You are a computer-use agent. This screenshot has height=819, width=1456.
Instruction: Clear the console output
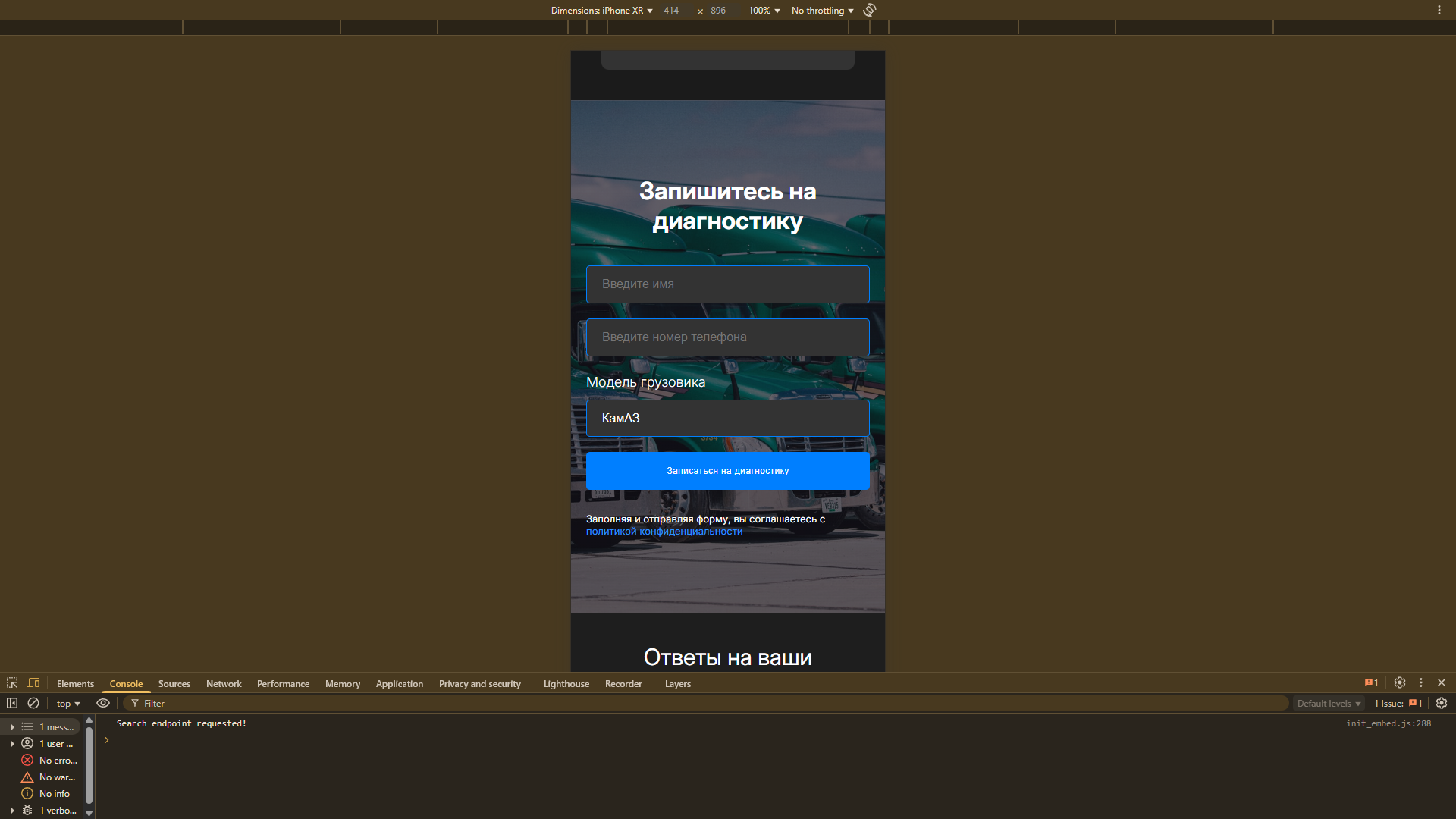point(33,703)
